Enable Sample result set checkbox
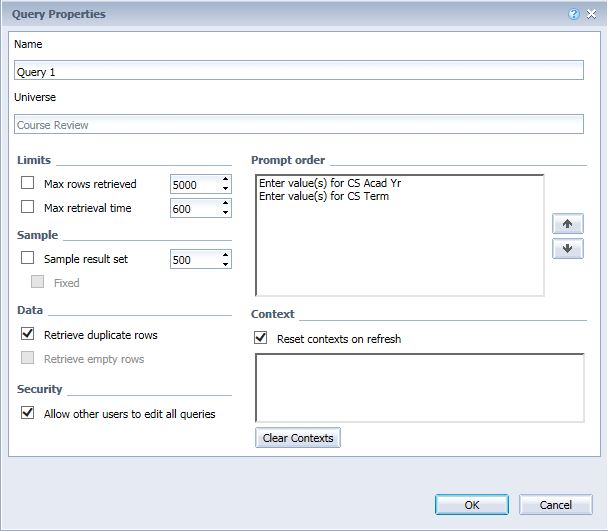Screen dimensions: 608x531 (x=28, y=258)
